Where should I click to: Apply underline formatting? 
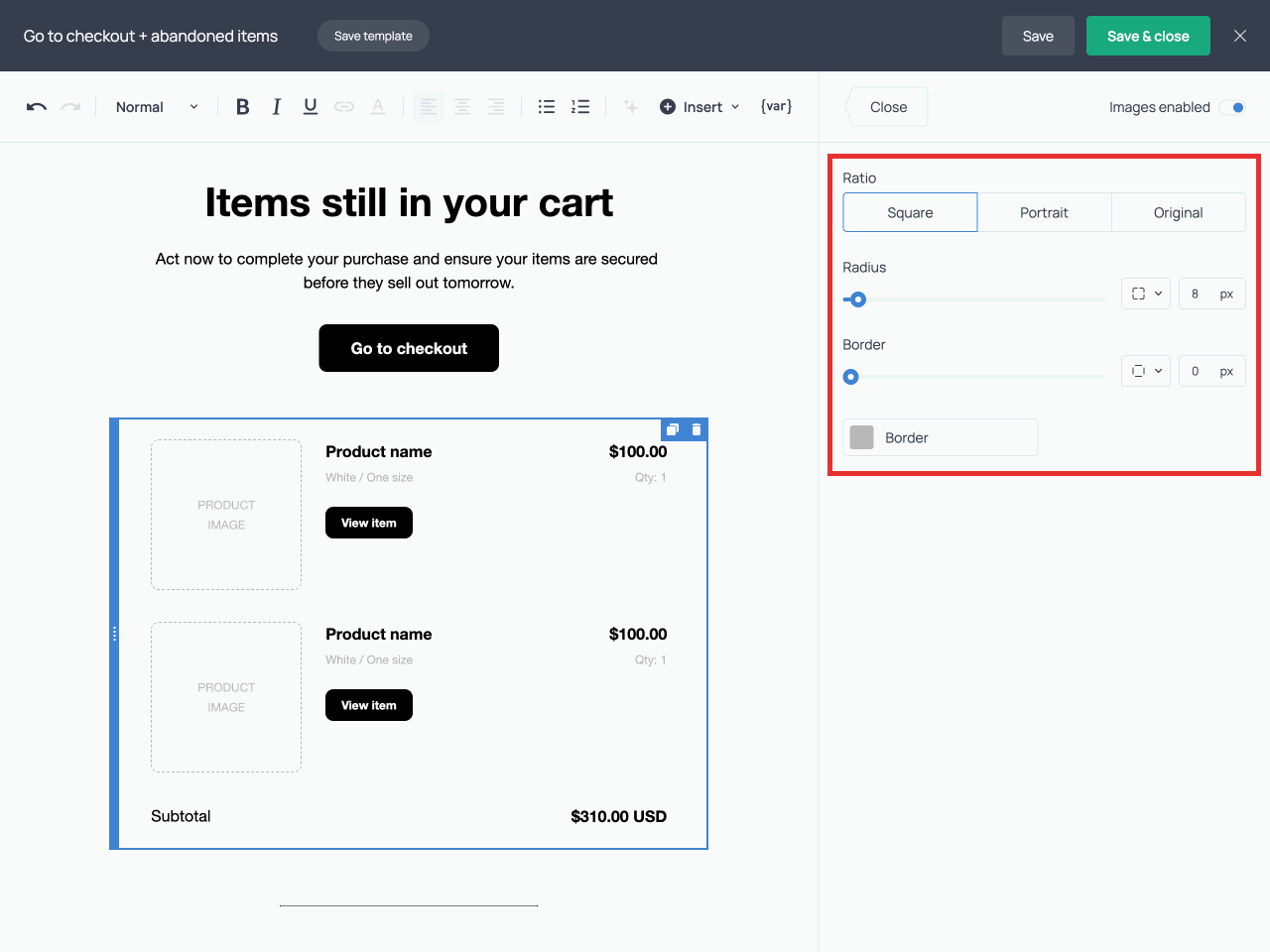[311, 107]
